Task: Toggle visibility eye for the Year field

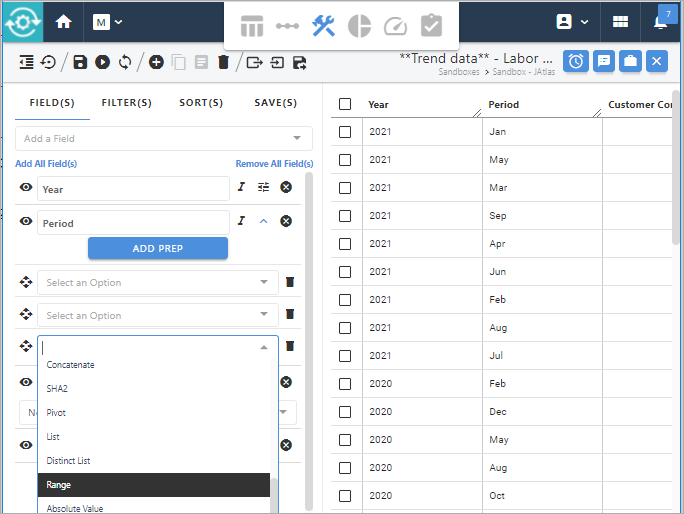Action: click(x=26, y=188)
